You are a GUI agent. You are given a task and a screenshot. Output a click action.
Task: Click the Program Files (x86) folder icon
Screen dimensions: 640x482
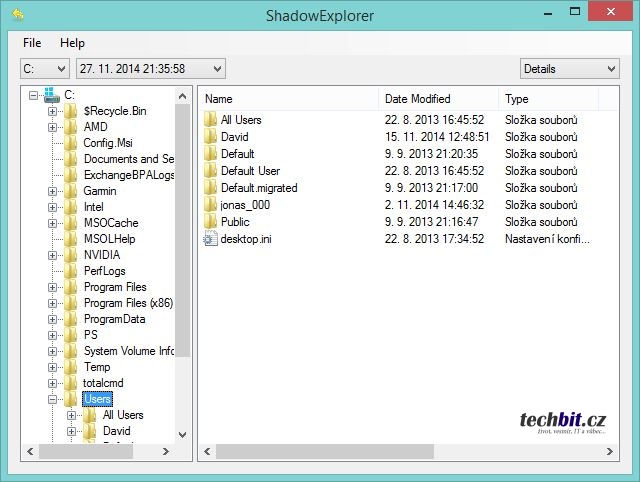(x=71, y=303)
